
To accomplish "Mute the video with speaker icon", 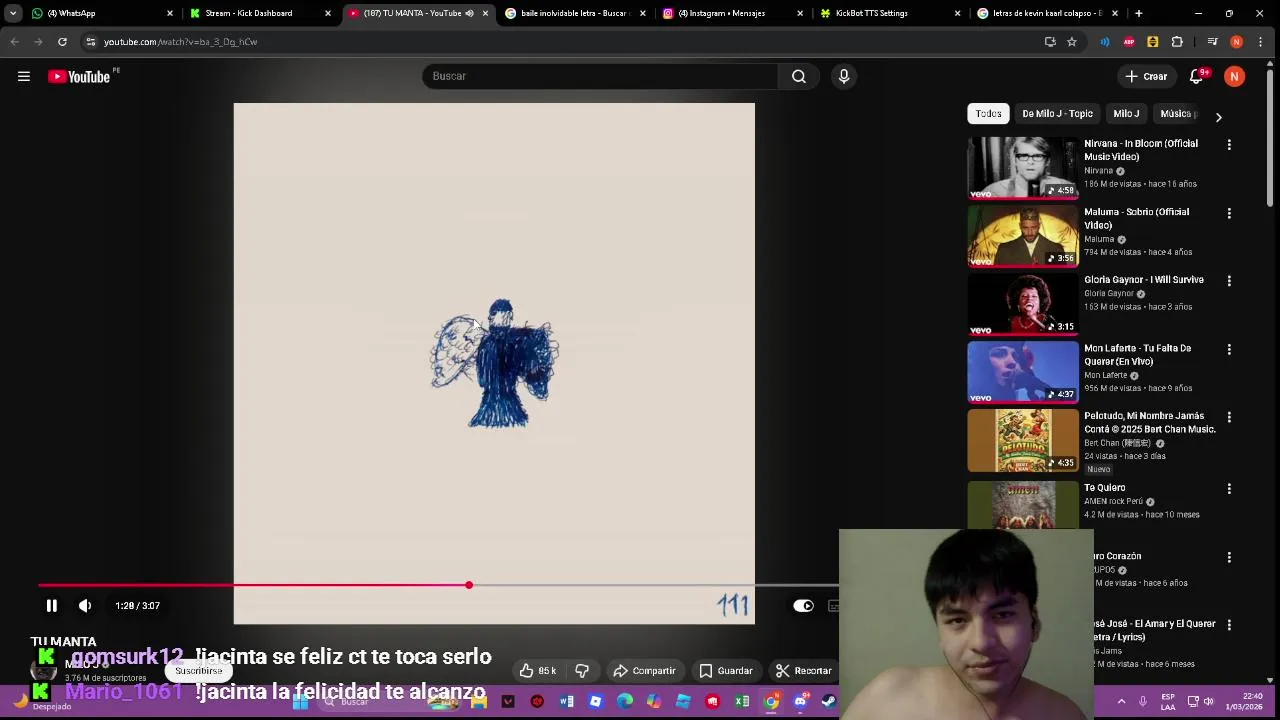I will [85, 605].
